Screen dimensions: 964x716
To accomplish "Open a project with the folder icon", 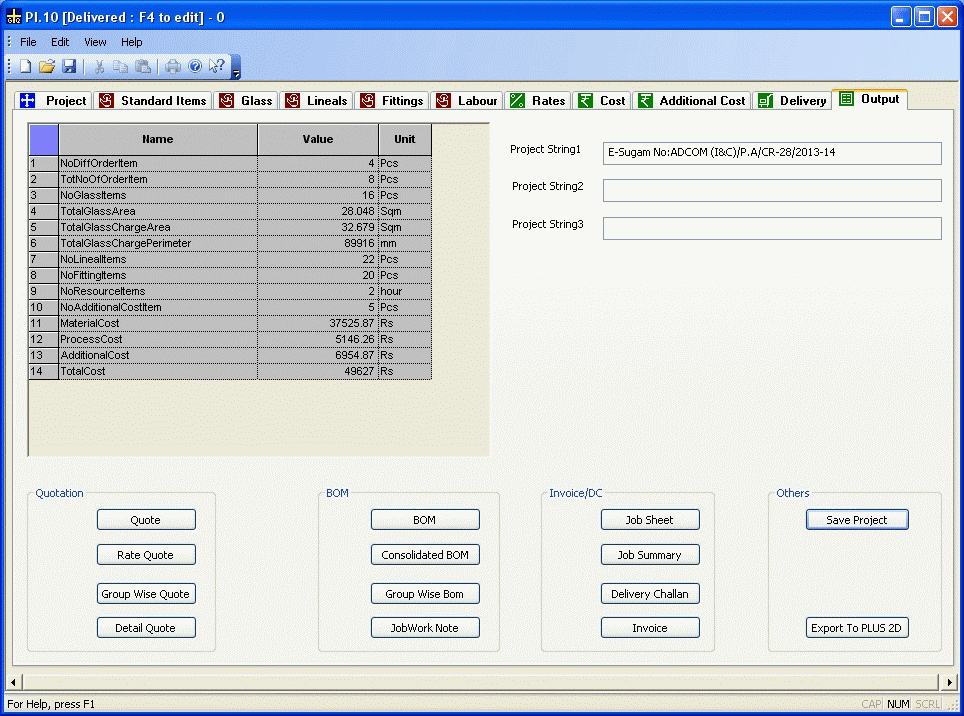I will coord(47,67).
